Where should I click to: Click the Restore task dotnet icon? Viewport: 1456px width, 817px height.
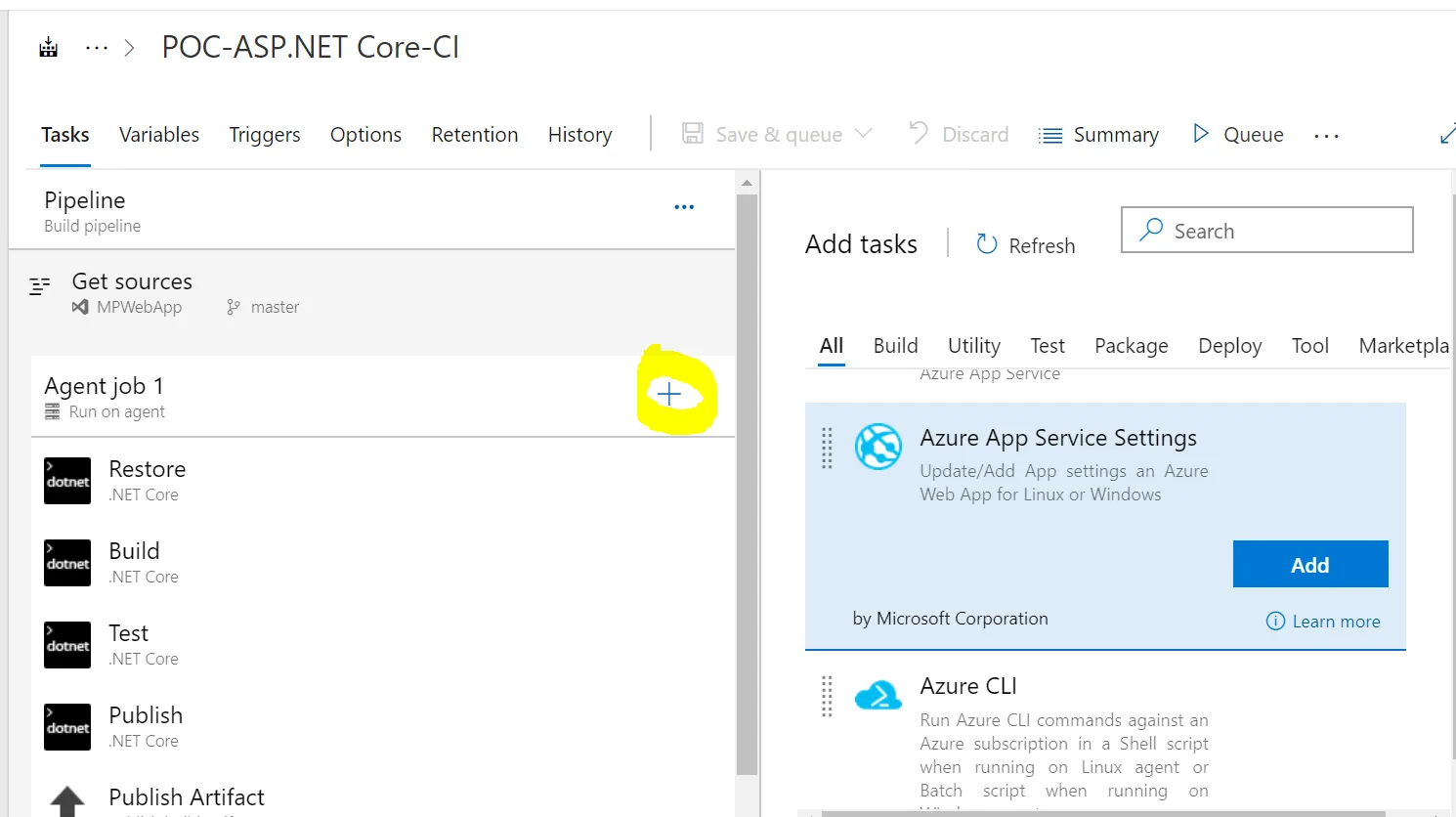point(67,481)
